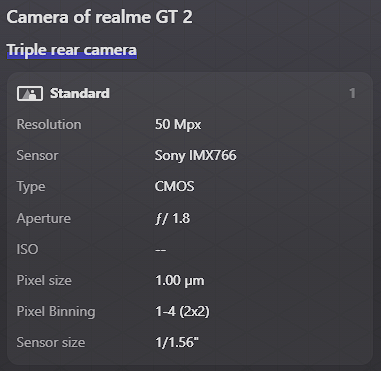The width and height of the screenshot is (381, 371).
Task: Click the 1/1.56" sensor size value
Action: 177,343
